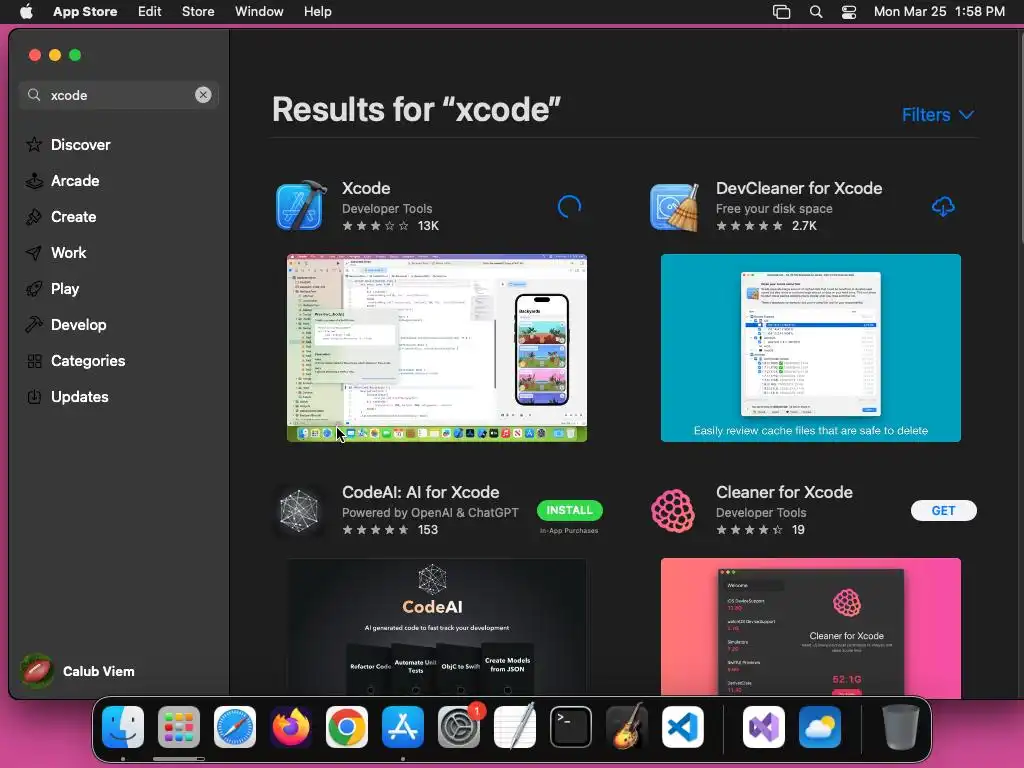Click the App Store Dock icon

[403, 727]
